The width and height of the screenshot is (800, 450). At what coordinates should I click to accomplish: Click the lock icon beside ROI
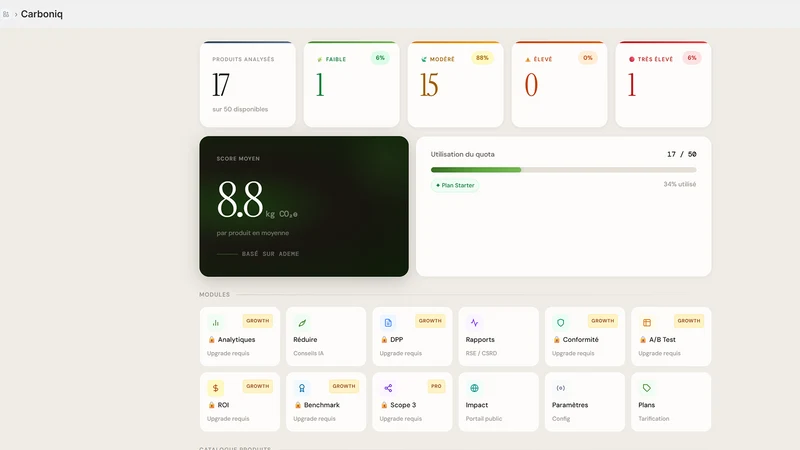click(x=211, y=405)
